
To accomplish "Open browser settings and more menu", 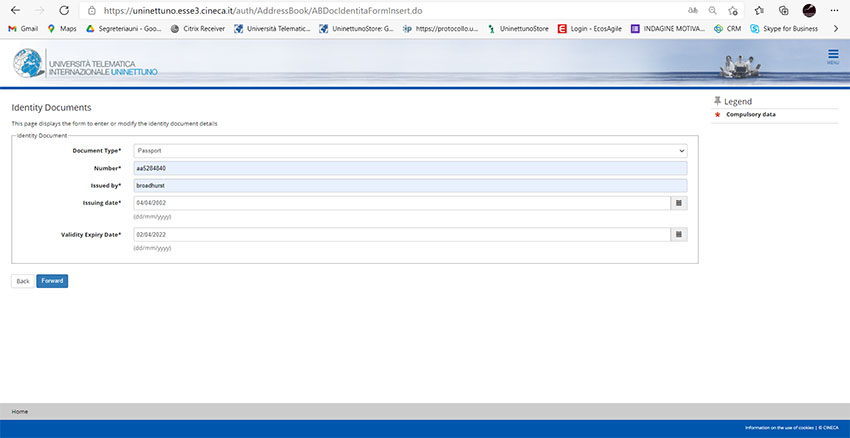I will coord(834,10).
